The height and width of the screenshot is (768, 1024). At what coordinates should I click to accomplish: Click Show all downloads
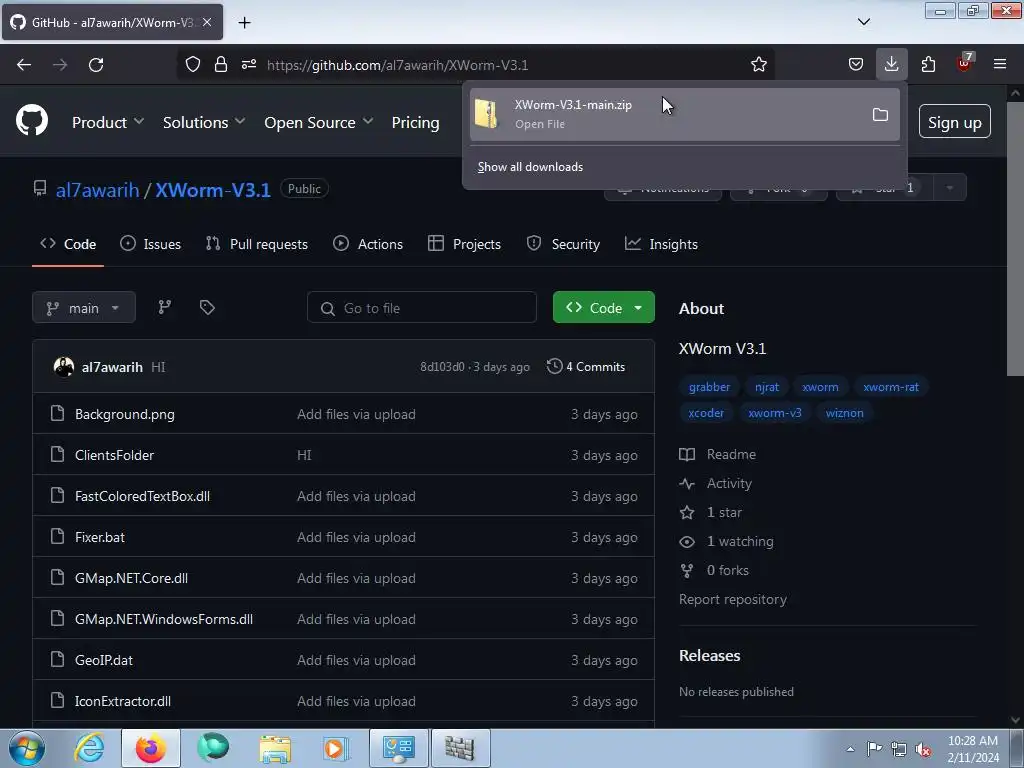530,167
